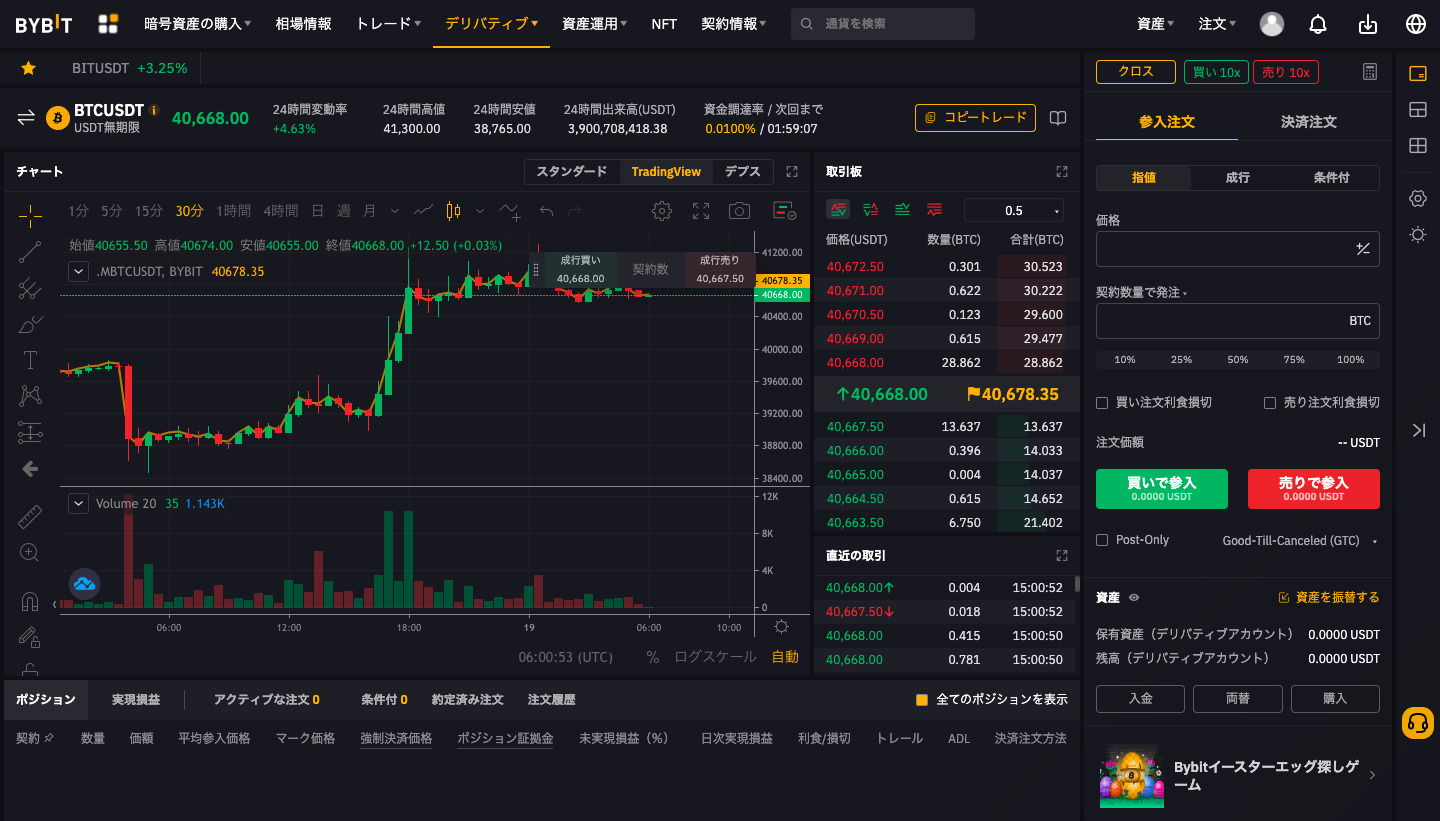Enter chart fullscreen mode icon
The width and height of the screenshot is (1440, 821).
coord(701,211)
